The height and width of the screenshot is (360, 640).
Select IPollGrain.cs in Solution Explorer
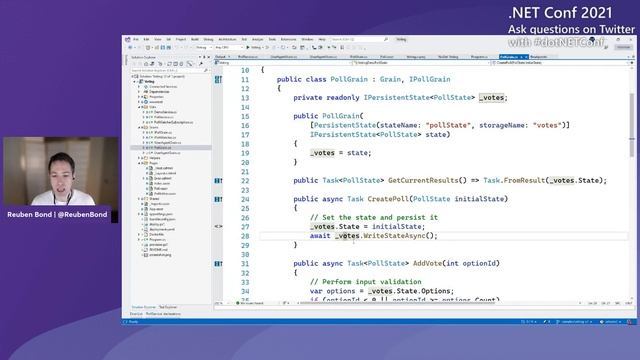(x=163, y=132)
